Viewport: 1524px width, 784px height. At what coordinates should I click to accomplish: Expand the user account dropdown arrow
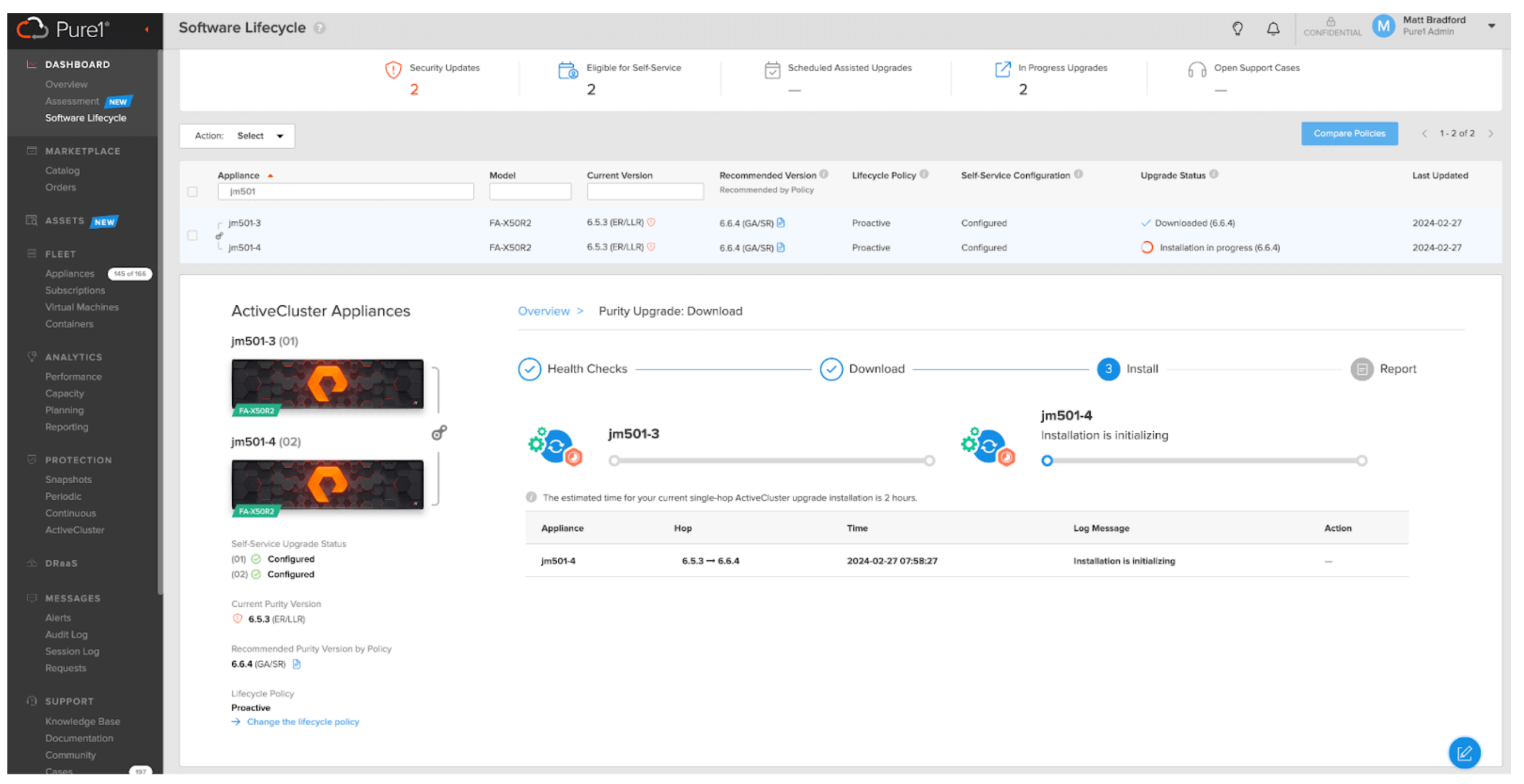(x=1491, y=26)
